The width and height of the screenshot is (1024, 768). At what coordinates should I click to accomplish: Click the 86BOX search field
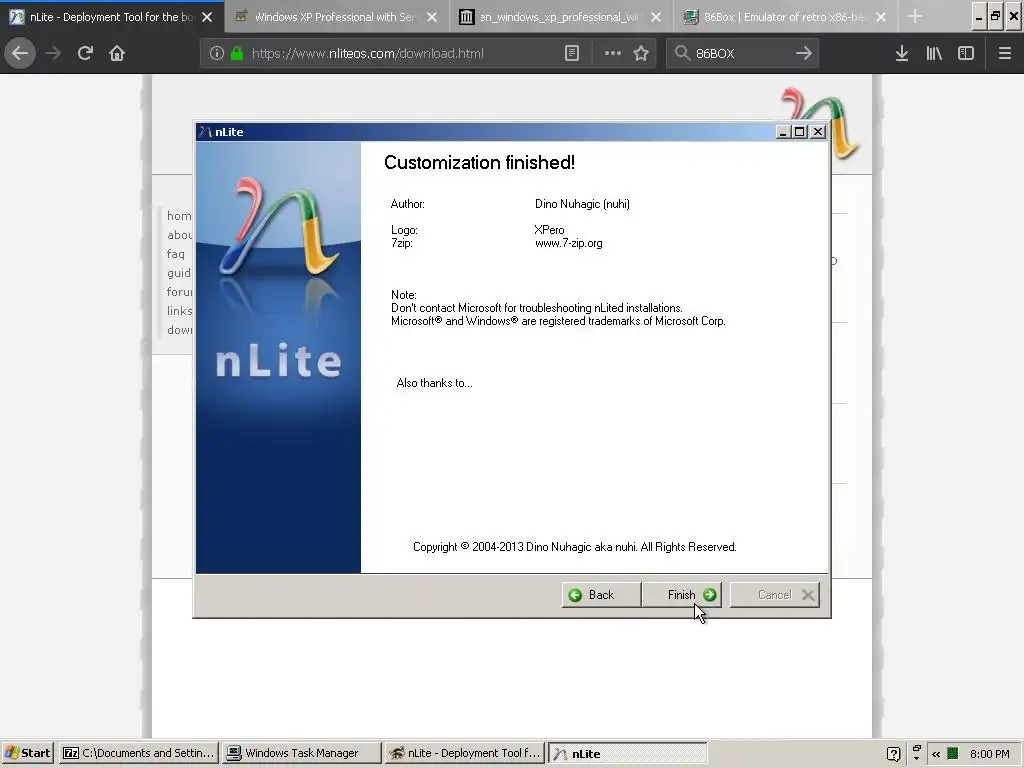coord(741,54)
